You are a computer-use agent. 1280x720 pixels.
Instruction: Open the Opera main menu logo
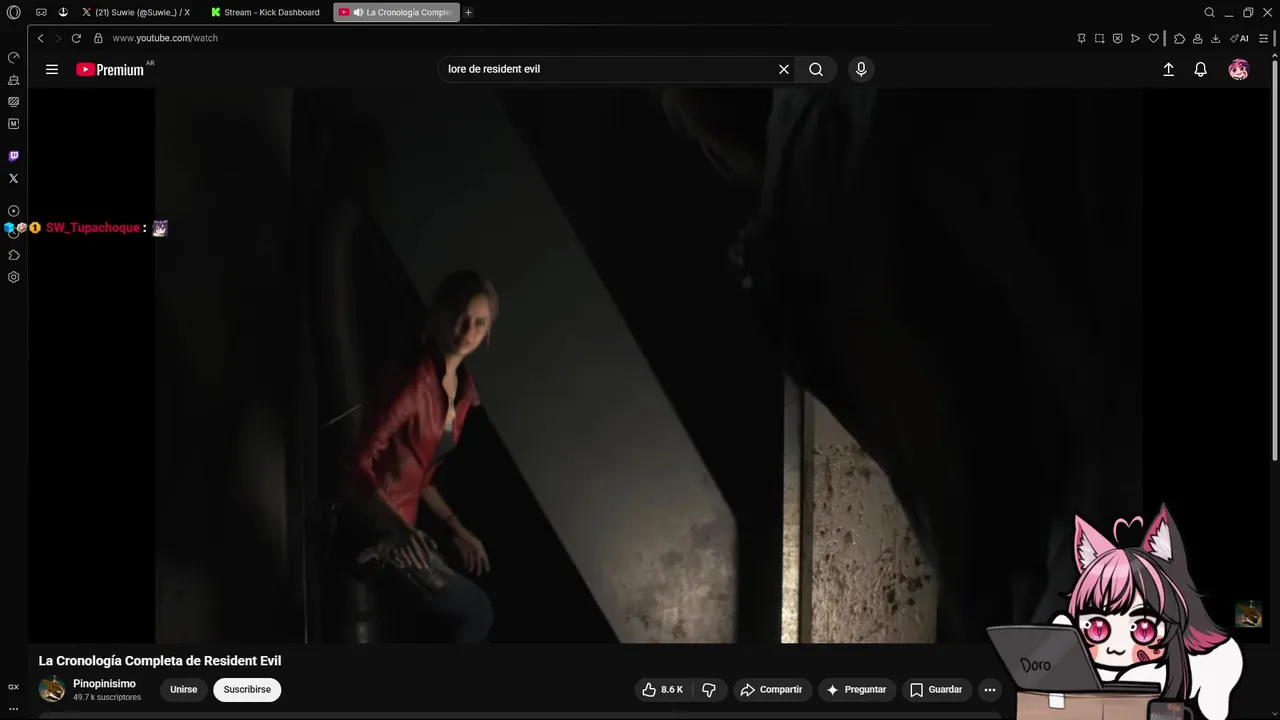[13, 12]
